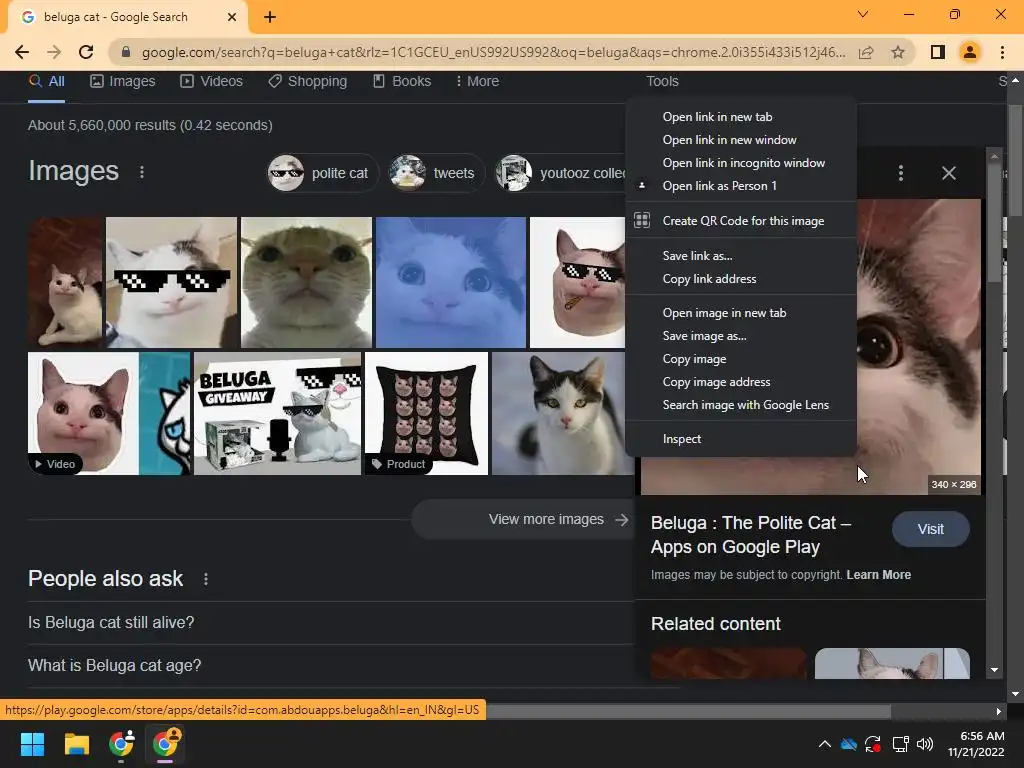Viewport: 1024px width, 768px height.
Task: Open the cat with pixel sunglasses thumbnail
Action: pyautogui.click(x=171, y=282)
